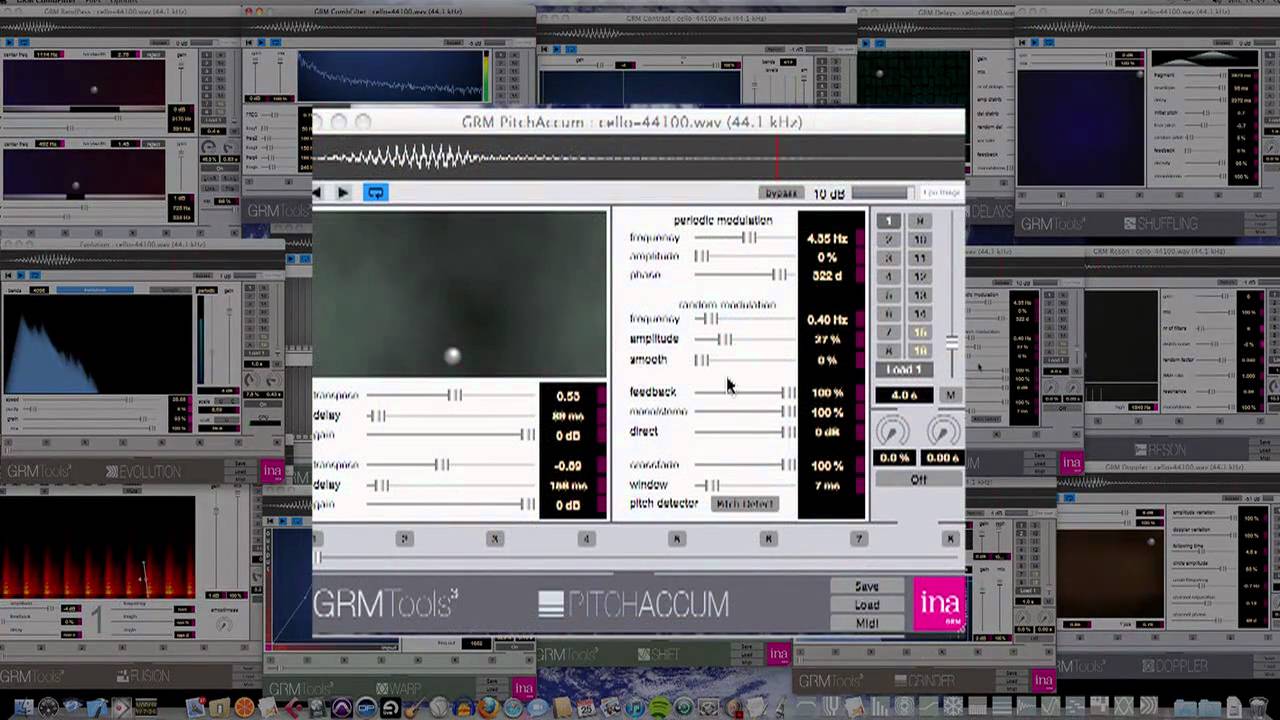Open the Trash in the Dock
Screen dimensions: 1280x720
coord(1258,707)
